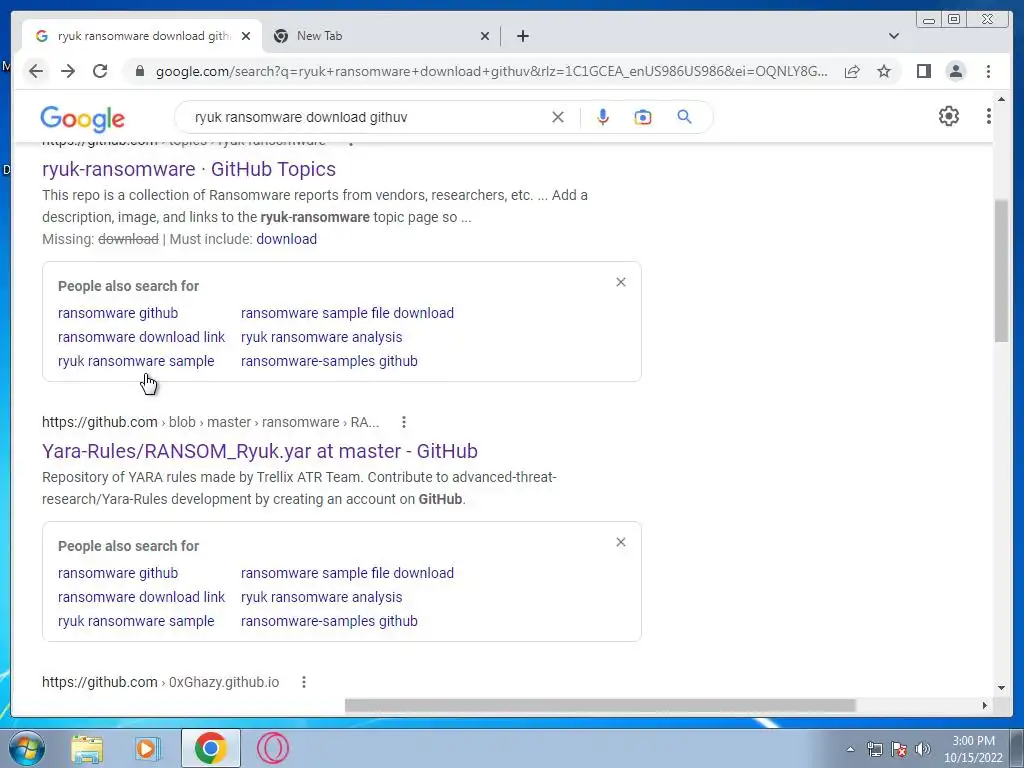1024x768 pixels.
Task: Select 'ransomware-samples github' in first suggestions box
Action: click(329, 361)
